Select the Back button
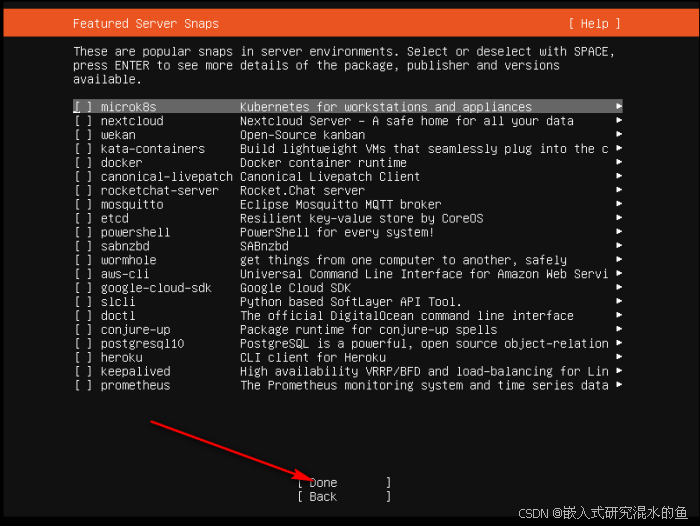The width and height of the screenshot is (700, 527). pos(344,497)
